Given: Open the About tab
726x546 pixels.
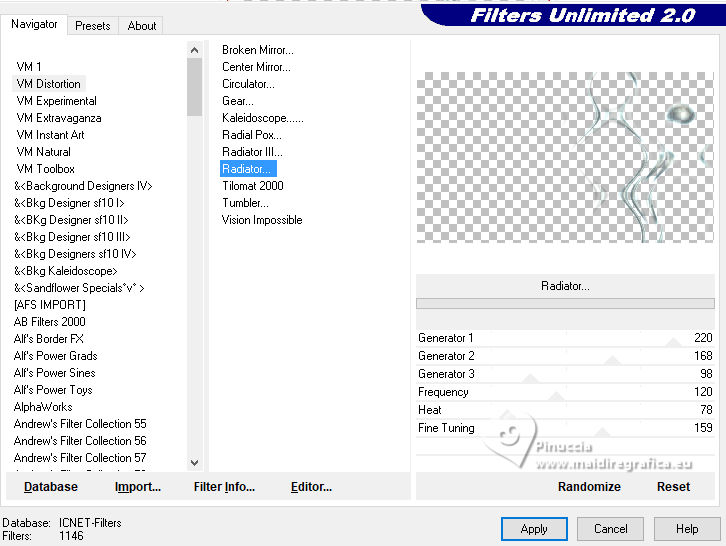Looking at the screenshot, I should tap(142, 25).
